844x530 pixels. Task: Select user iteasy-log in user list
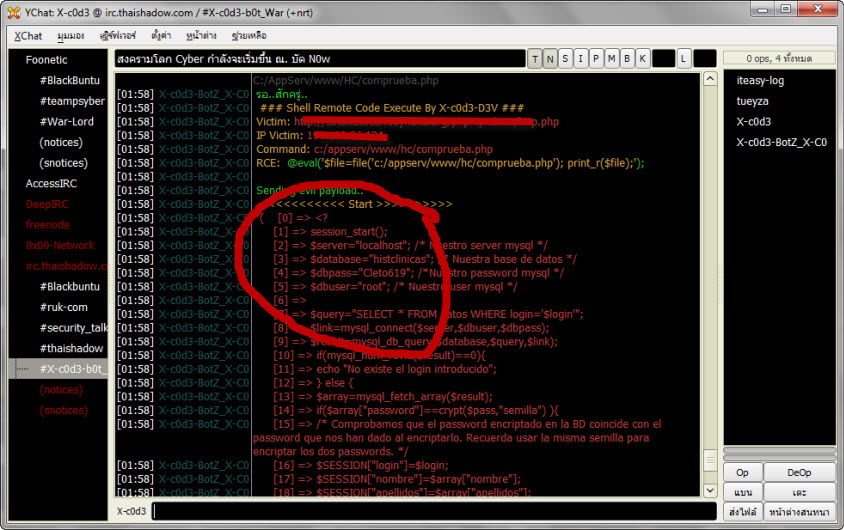[760, 81]
